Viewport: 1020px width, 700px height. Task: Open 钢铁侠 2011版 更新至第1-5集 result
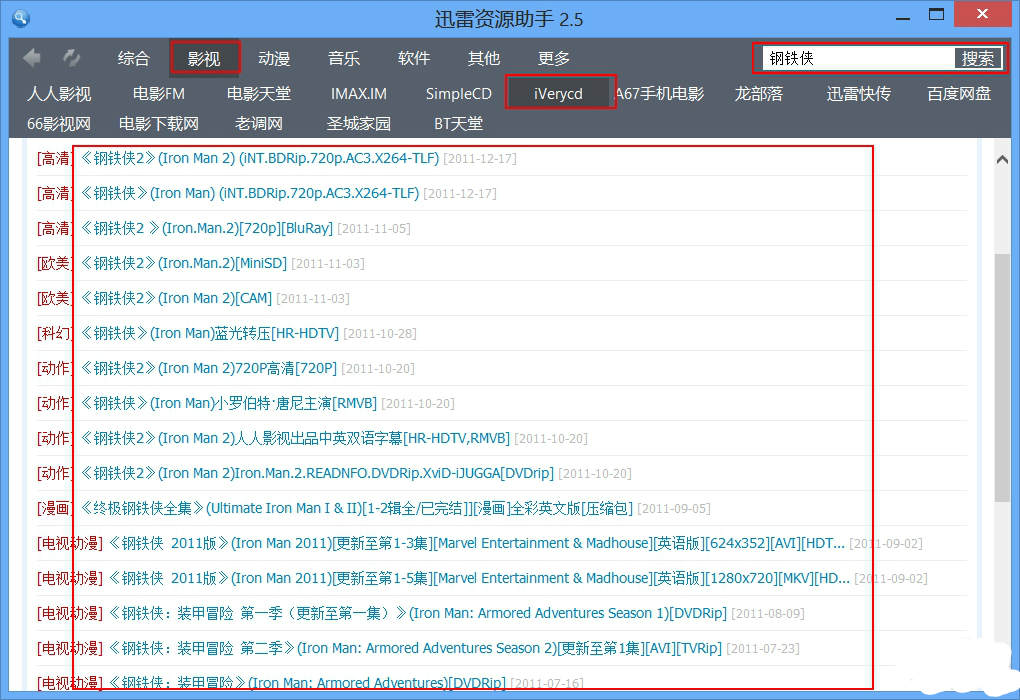(x=479, y=579)
